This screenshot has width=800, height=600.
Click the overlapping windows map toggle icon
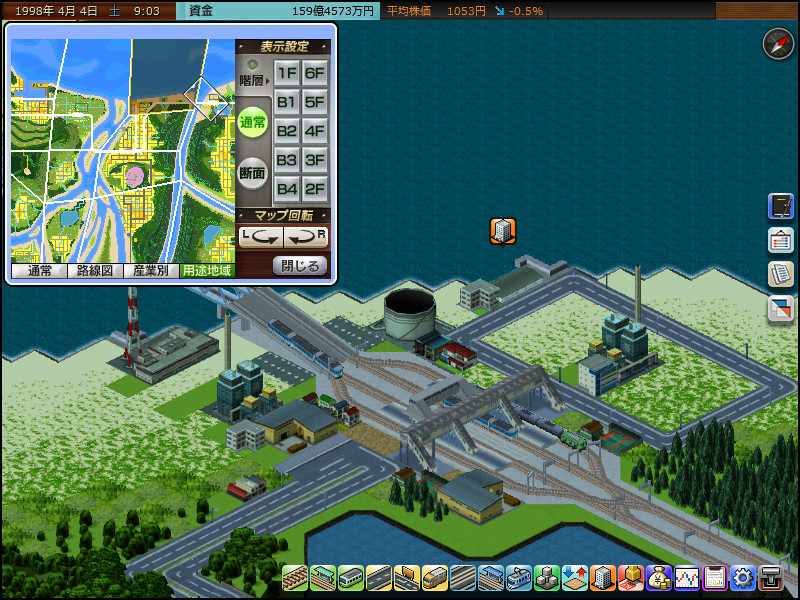tap(781, 308)
